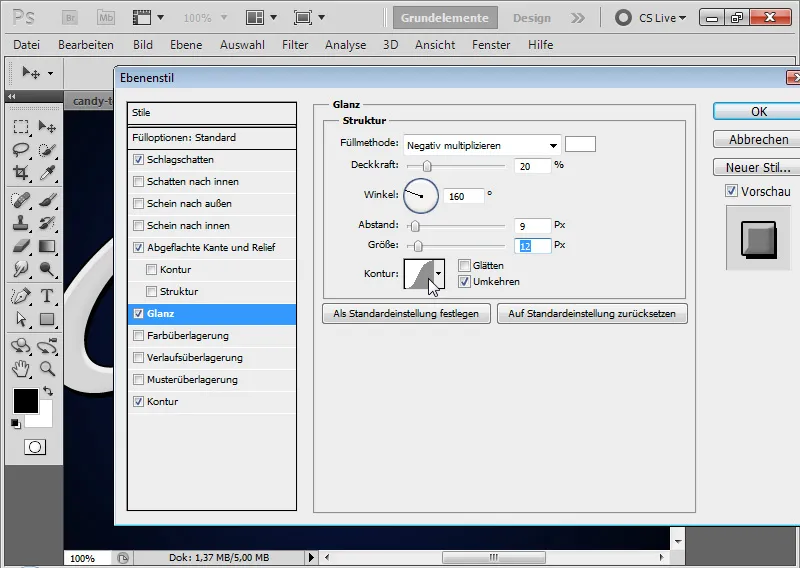This screenshot has height=568, width=800.
Task: Open the Kontur curve picker arrow
Action: click(438, 274)
